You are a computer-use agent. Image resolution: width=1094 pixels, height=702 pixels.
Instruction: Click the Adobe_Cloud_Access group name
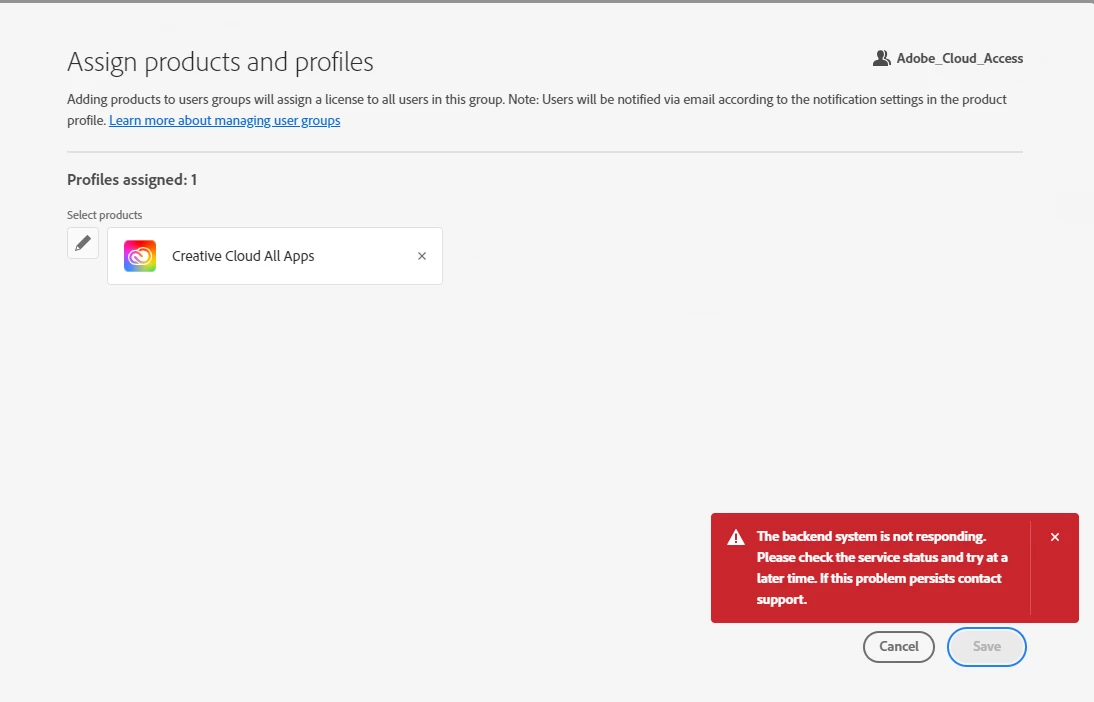tap(959, 59)
